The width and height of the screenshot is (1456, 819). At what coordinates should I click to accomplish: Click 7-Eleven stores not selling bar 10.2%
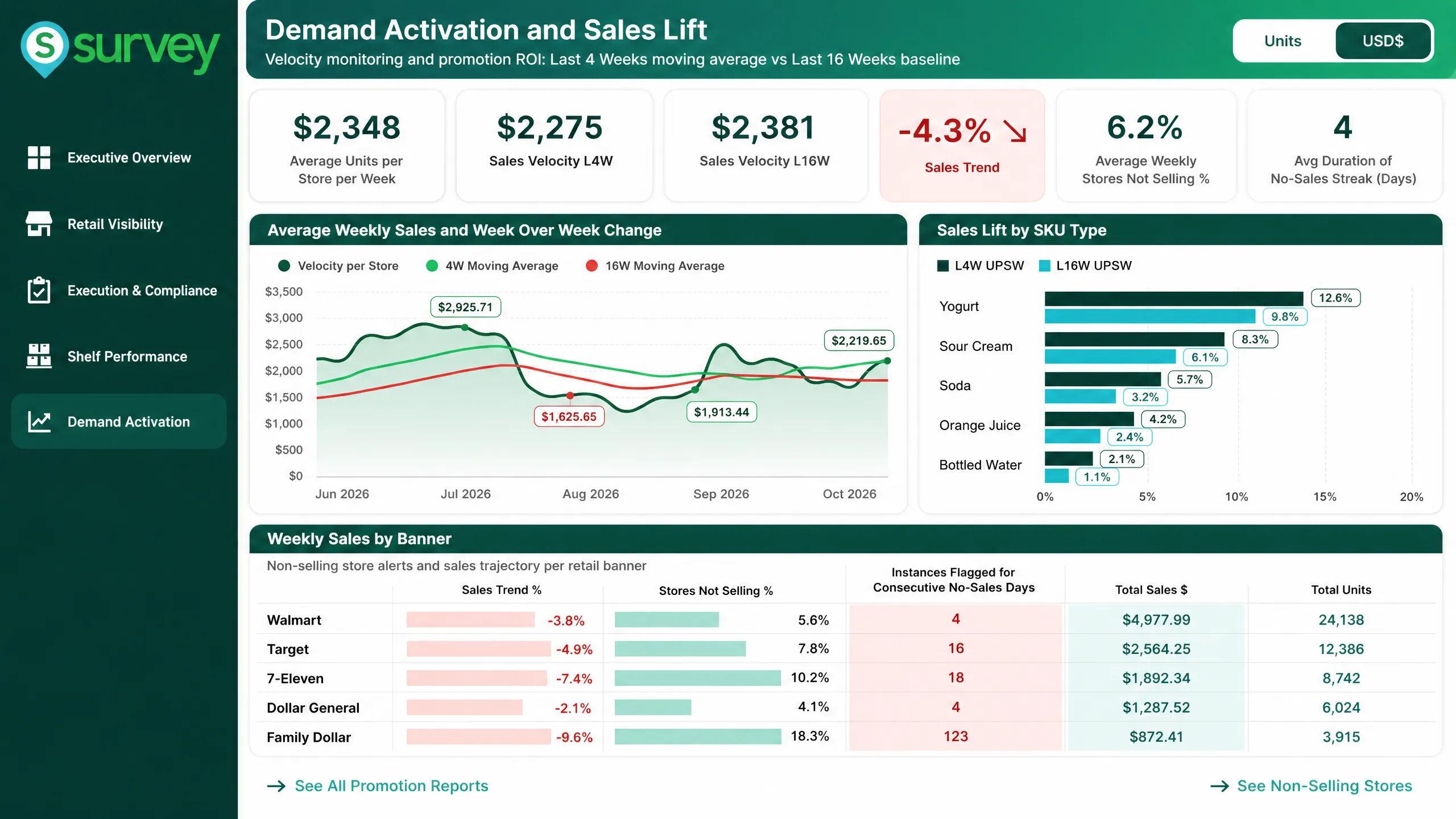698,678
